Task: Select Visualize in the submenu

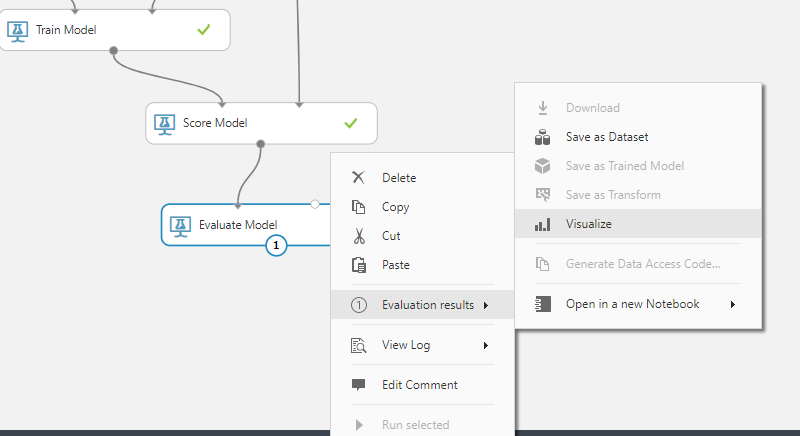Action: tap(638, 224)
